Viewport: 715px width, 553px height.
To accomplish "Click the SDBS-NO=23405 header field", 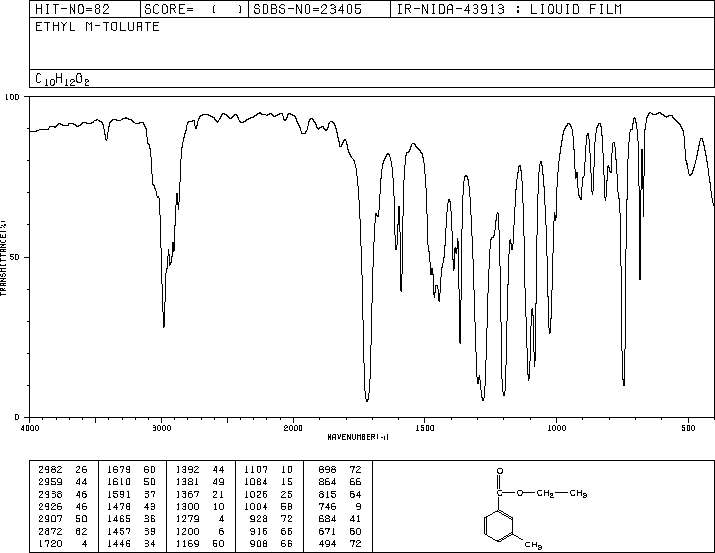I will coord(319,9).
